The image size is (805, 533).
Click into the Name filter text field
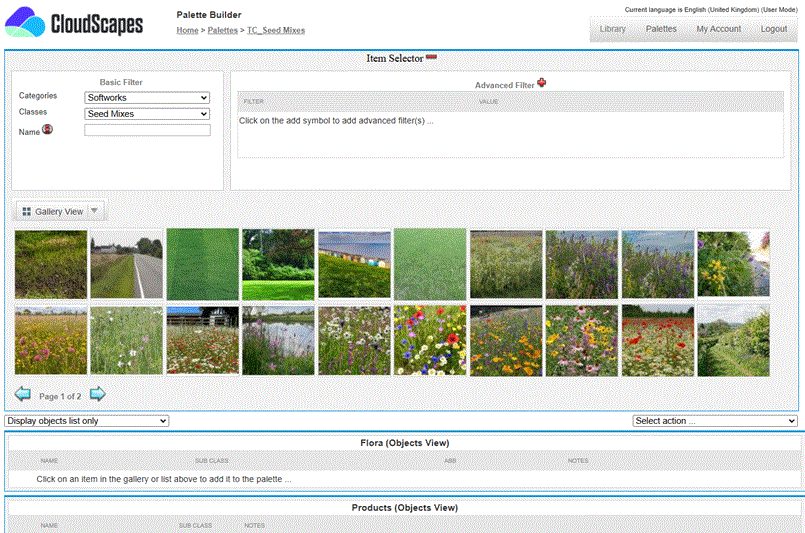click(147, 130)
